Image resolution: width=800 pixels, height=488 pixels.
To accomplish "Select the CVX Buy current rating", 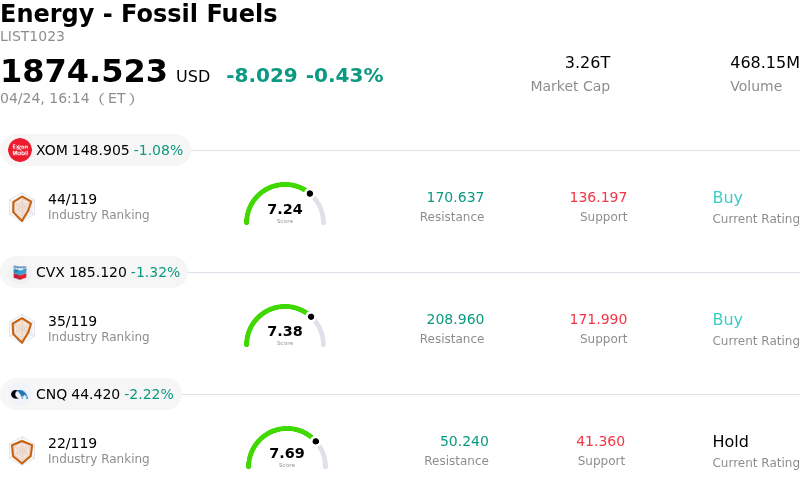I will coord(727,320).
